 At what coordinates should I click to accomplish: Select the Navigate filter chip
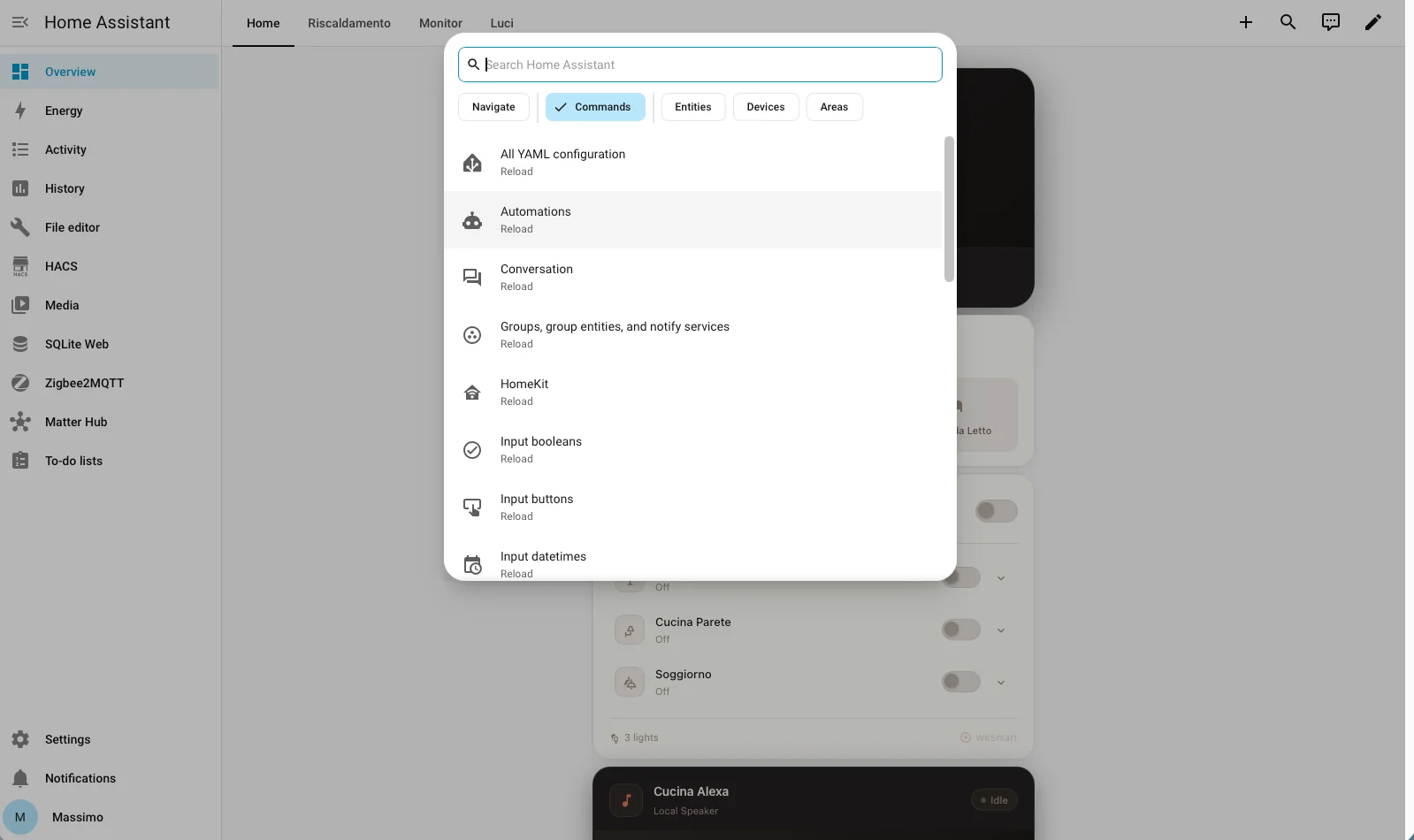click(x=493, y=107)
